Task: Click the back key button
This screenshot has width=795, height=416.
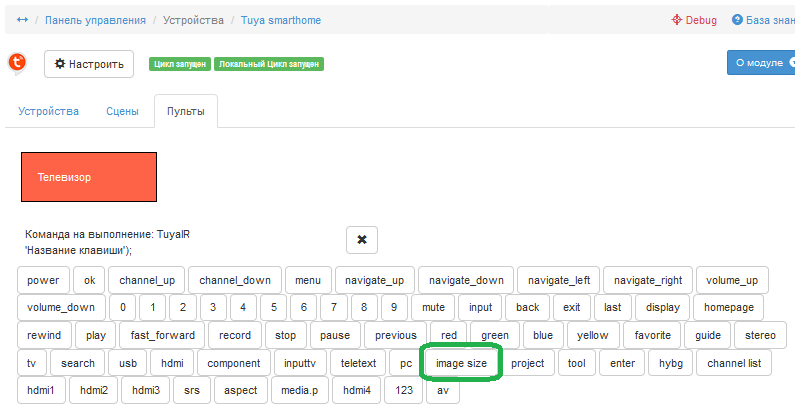Action: tap(527, 307)
